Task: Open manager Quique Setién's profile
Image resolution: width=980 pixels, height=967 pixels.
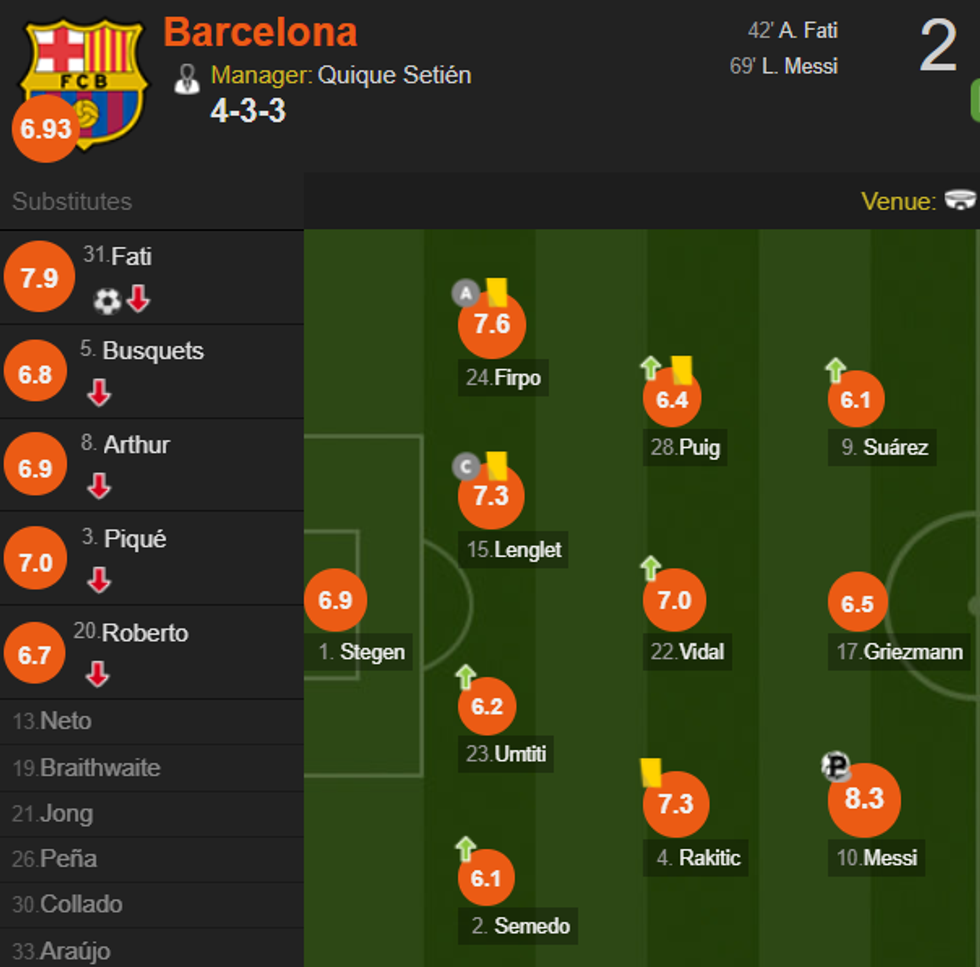Action: click(394, 75)
